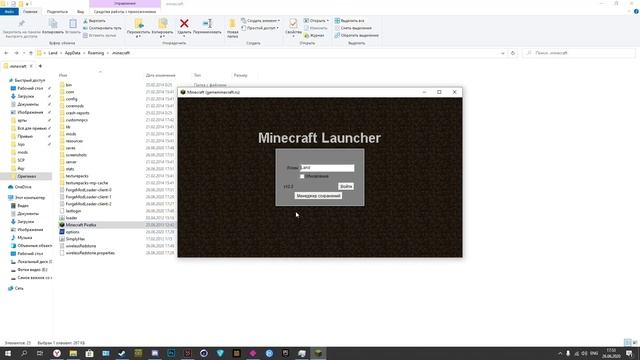
Task: Go up one folder with the up arrow
Action: pos(31,53)
